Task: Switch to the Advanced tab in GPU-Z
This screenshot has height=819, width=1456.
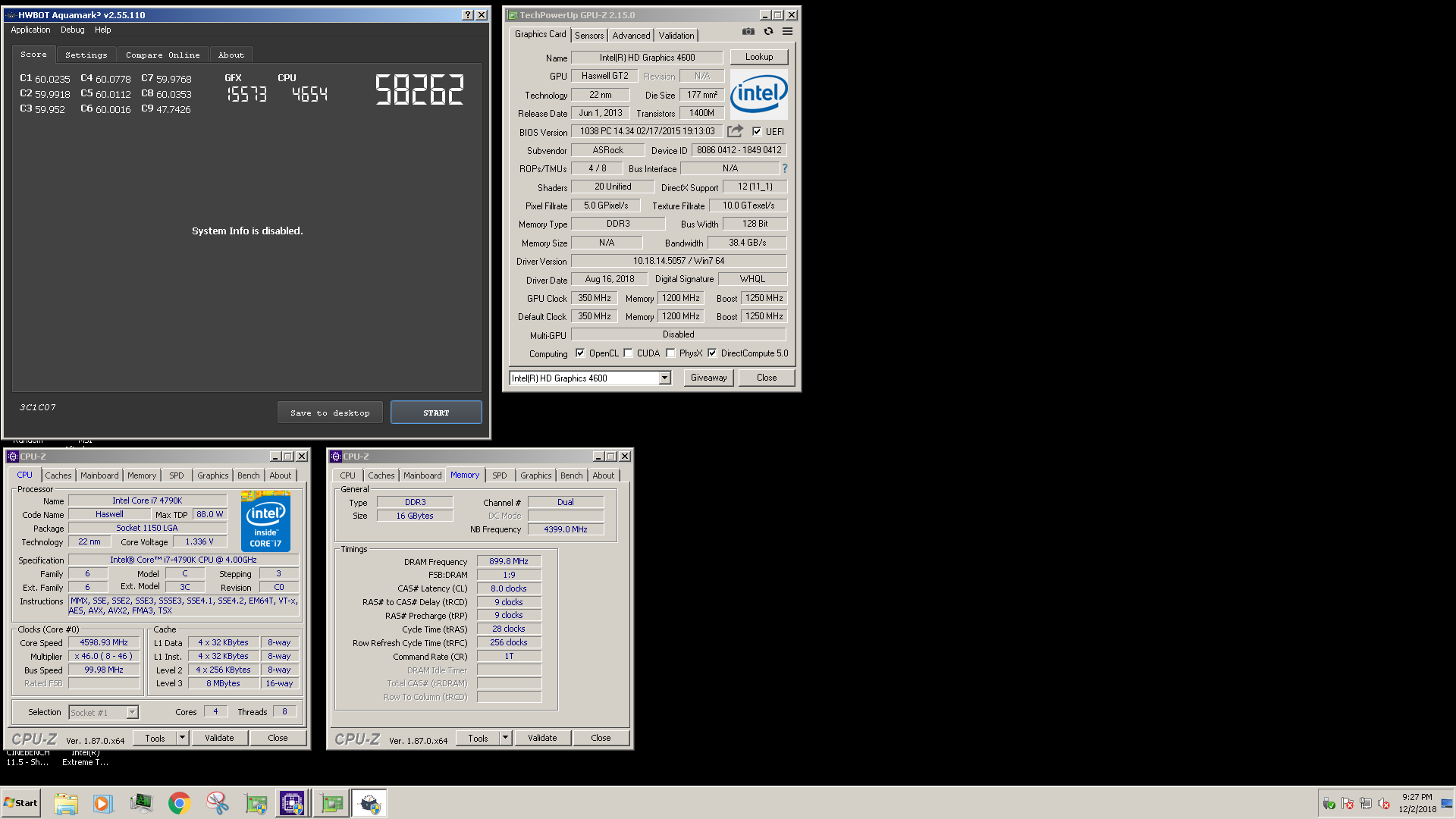Action: click(x=631, y=36)
